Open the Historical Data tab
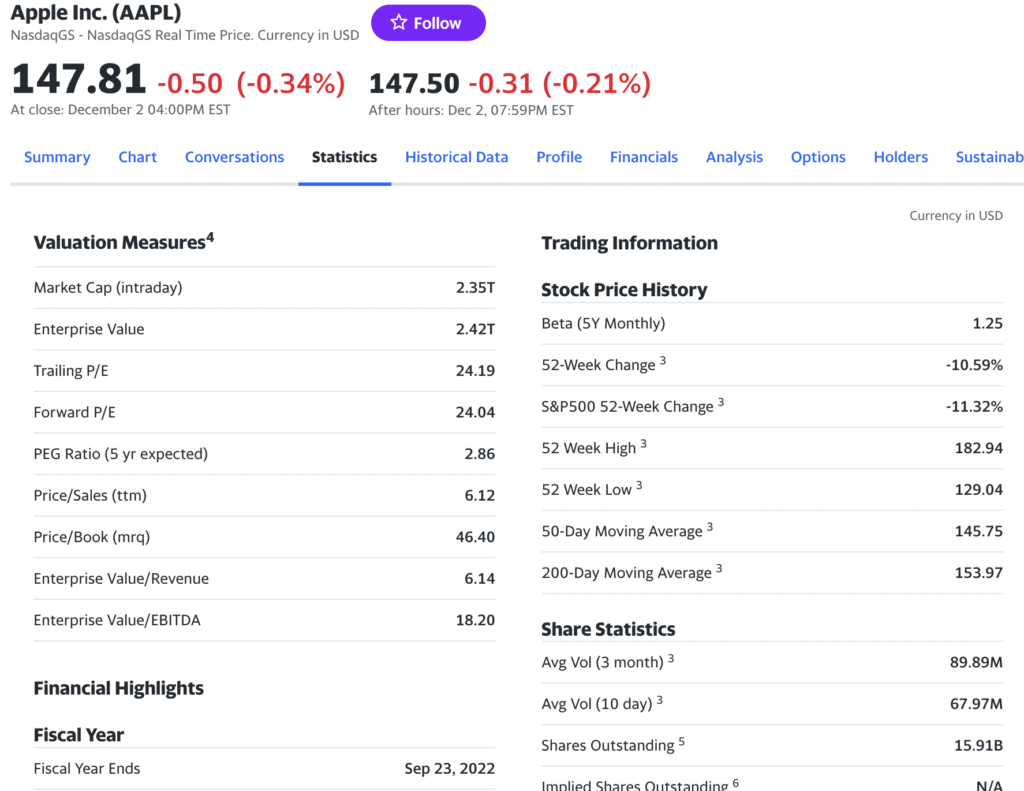 pyautogui.click(x=456, y=157)
